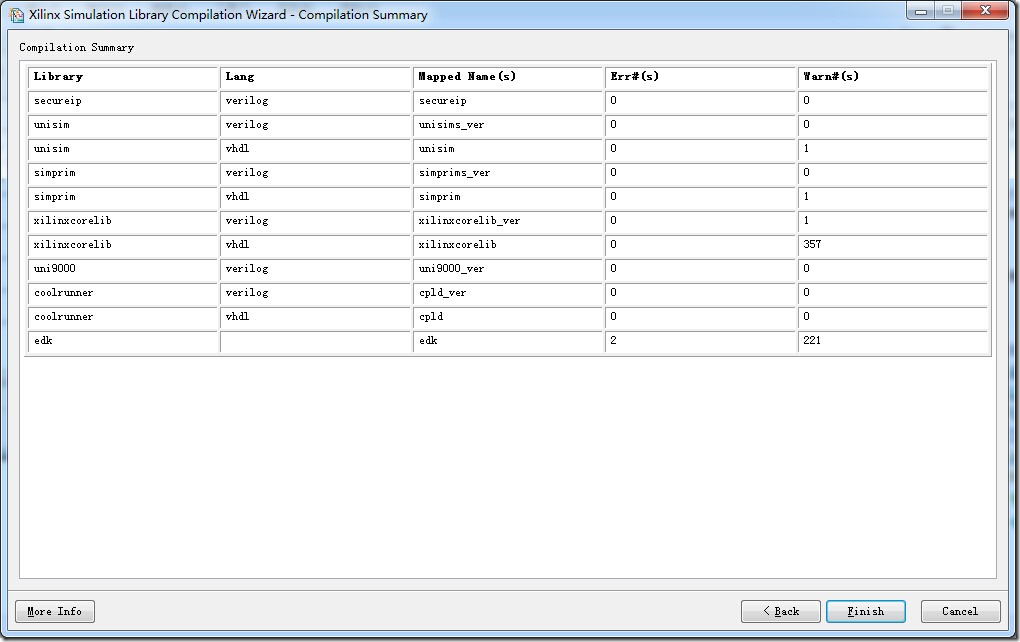The width and height of the screenshot is (1020, 642).
Task: Select the uni9000 library cell
Action: (x=123, y=269)
